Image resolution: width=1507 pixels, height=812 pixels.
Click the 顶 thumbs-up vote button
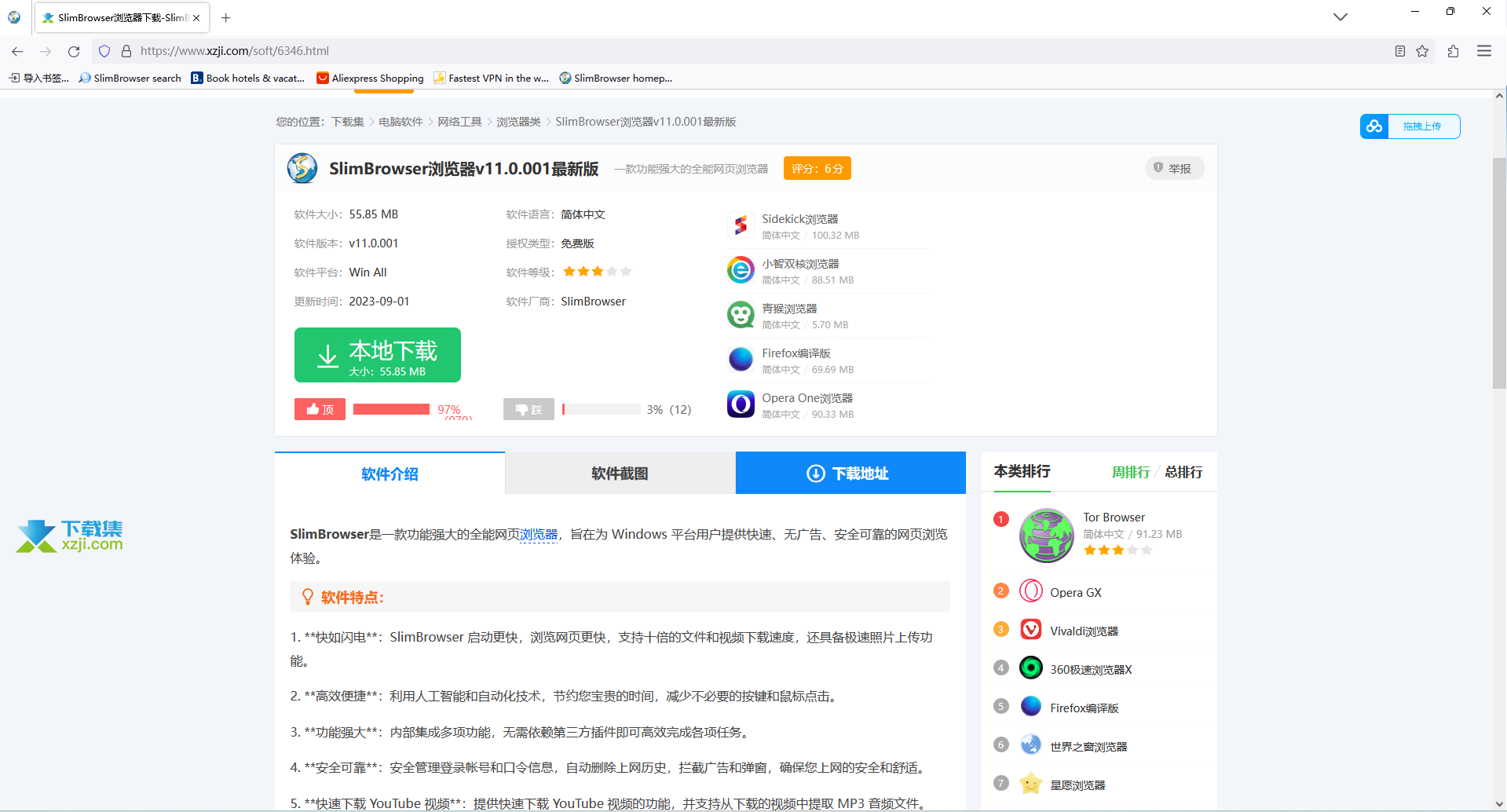320,409
